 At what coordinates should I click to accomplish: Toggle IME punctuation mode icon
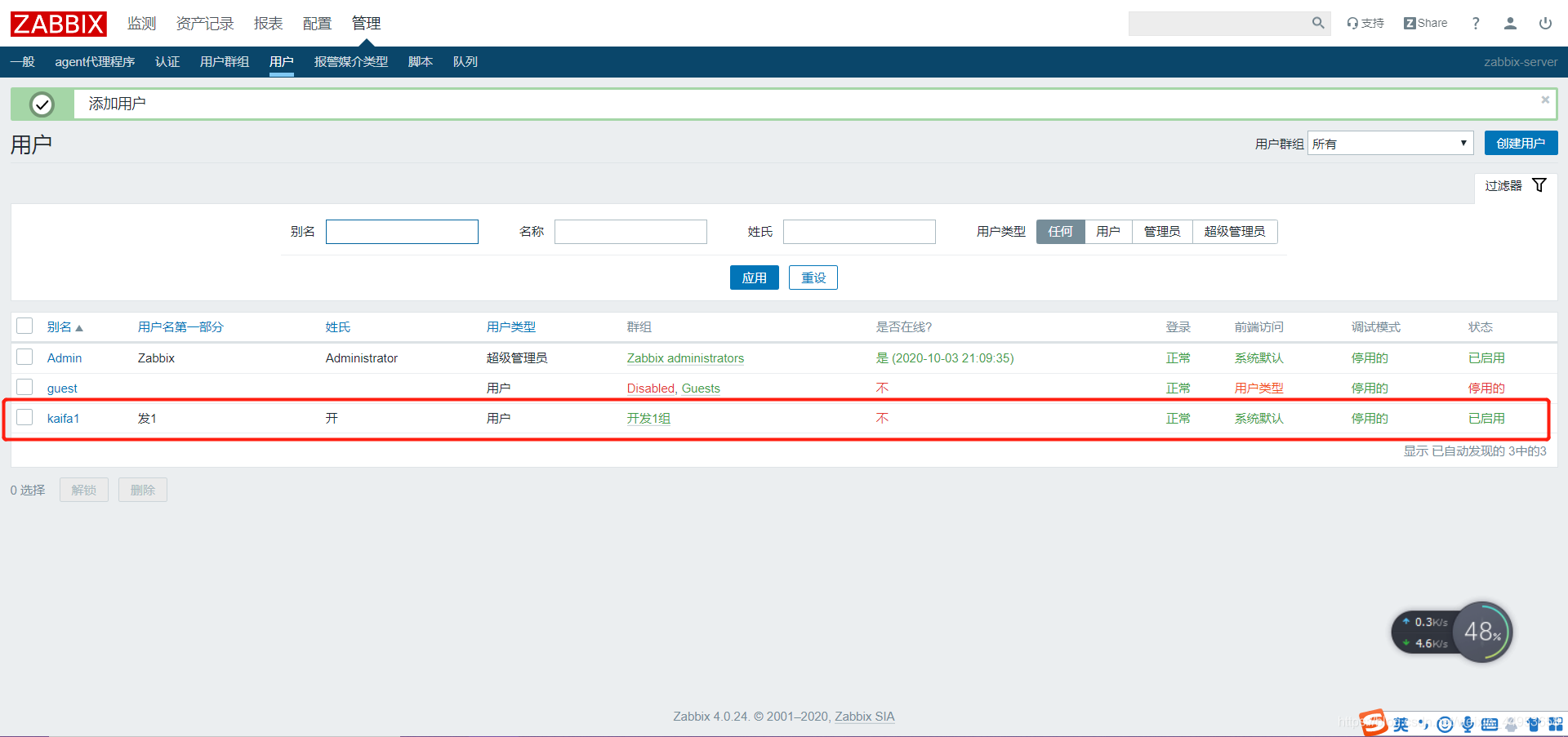point(1423,724)
